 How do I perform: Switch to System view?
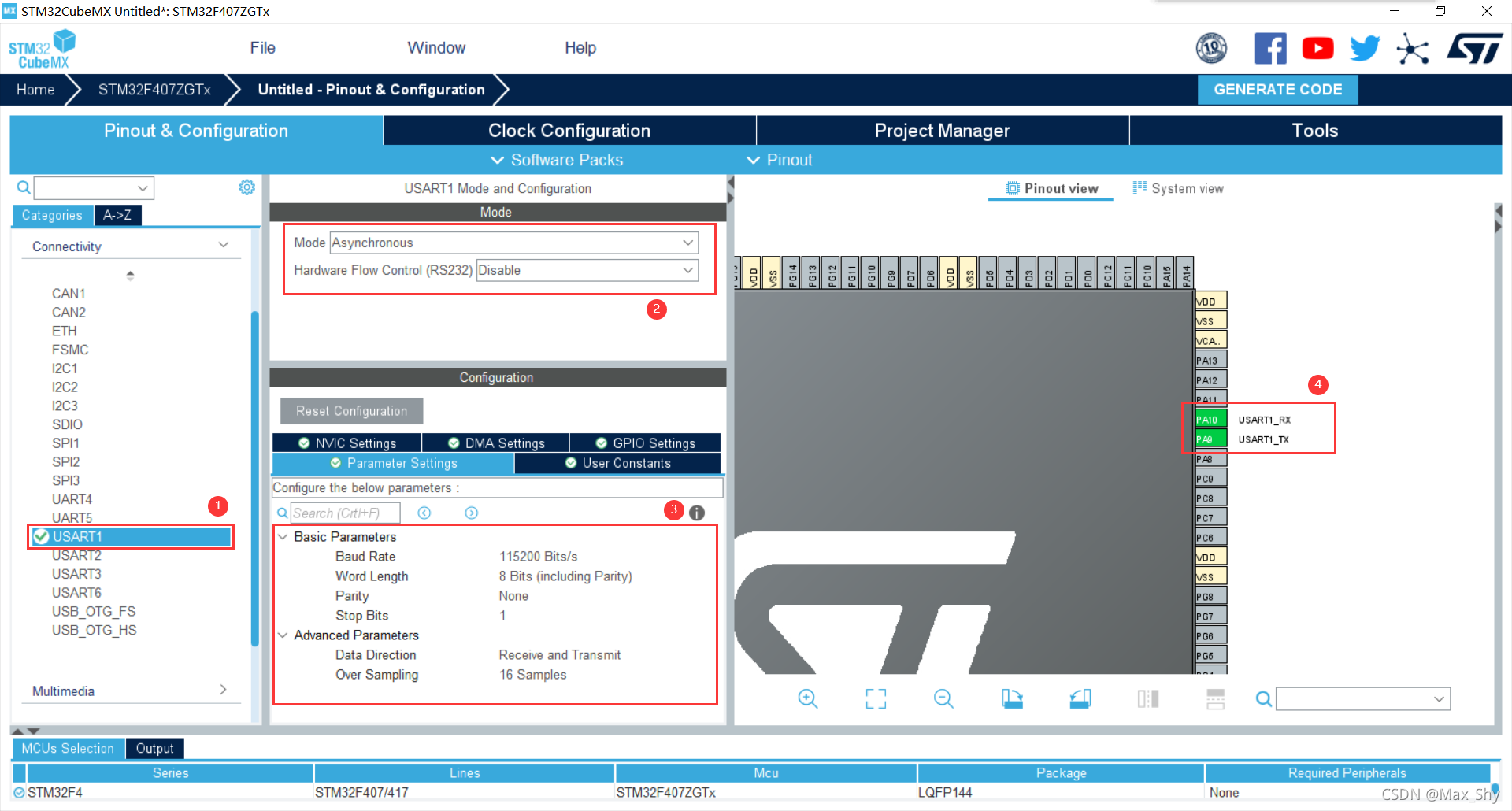pos(1179,188)
